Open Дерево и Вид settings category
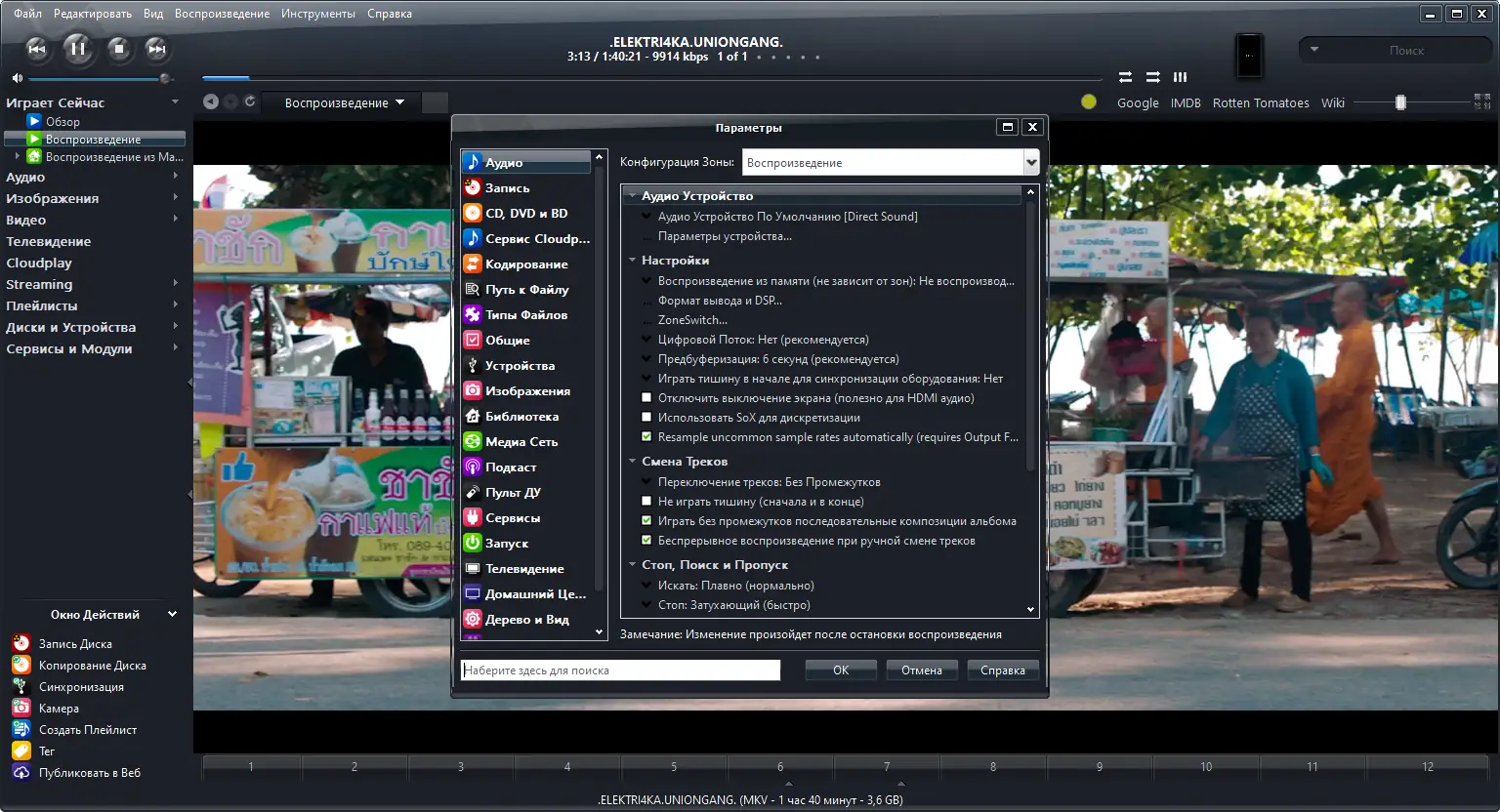Viewport: 1500px width, 812px height. [x=526, y=619]
